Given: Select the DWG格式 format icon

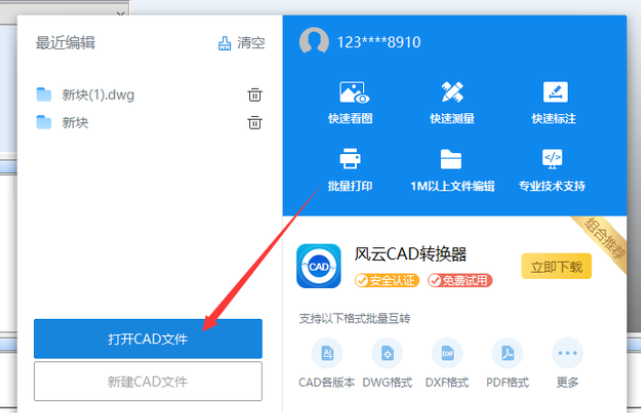Looking at the screenshot, I should click(x=387, y=353).
